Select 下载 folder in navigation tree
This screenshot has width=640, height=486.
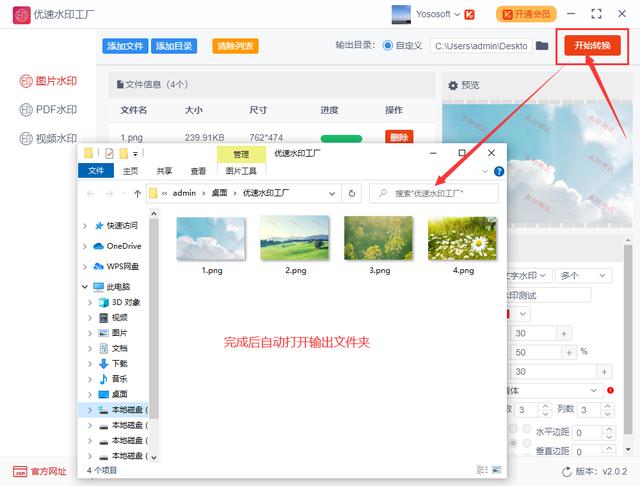[x=113, y=364]
